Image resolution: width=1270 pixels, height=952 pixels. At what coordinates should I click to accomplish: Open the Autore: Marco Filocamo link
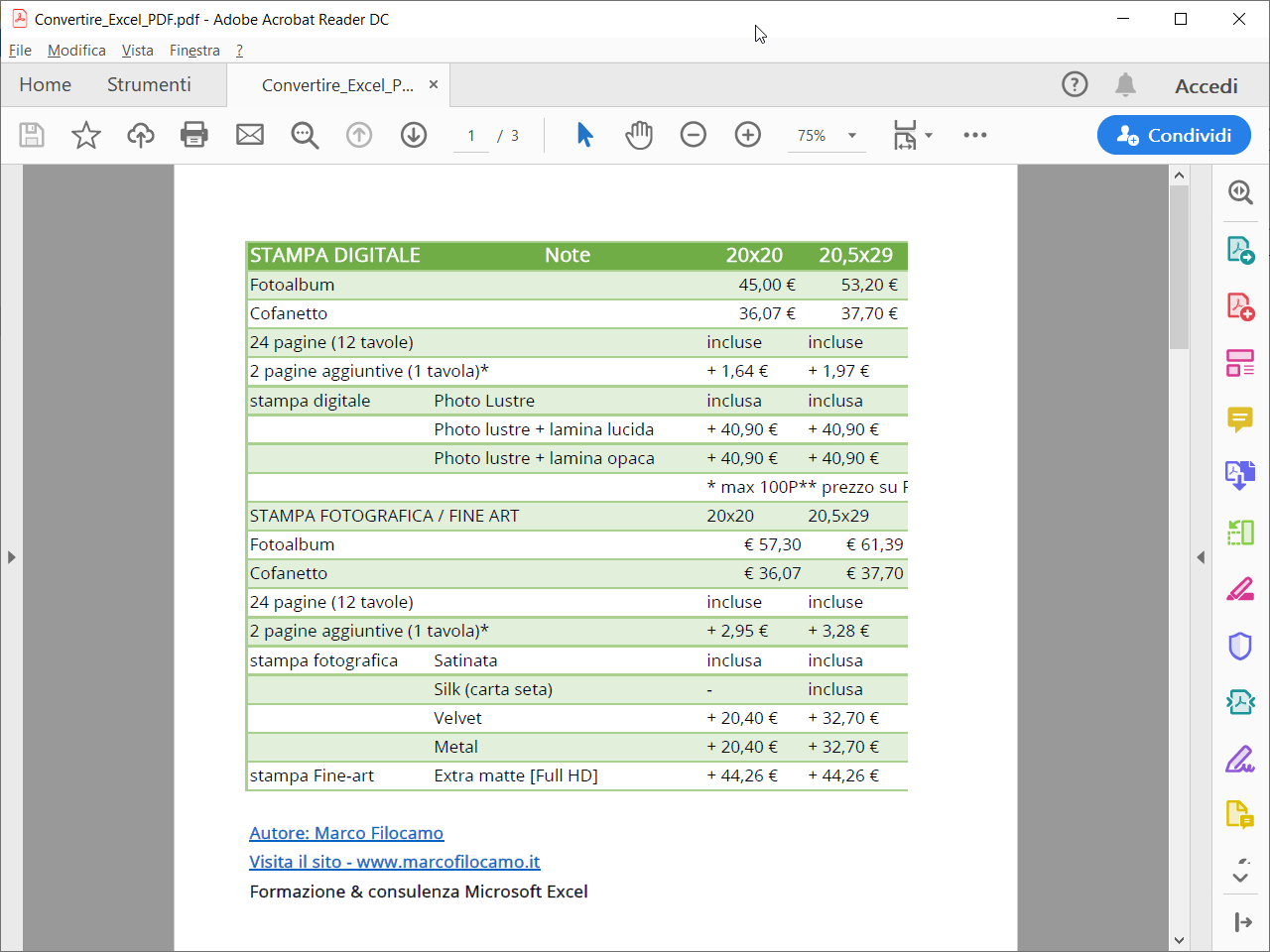point(346,833)
